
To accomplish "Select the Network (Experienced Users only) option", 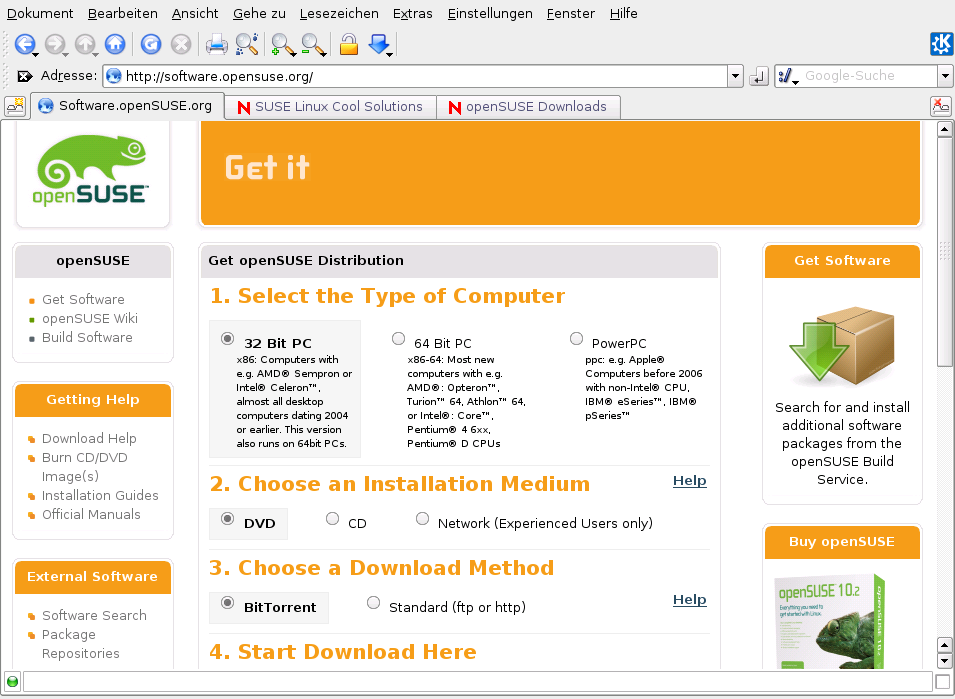I will tap(422, 519).
